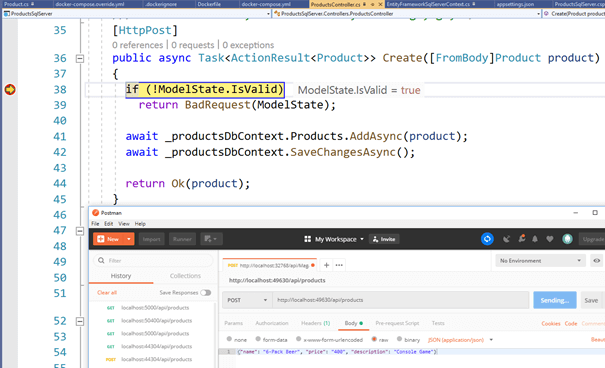The width and height of the screenshot is (605, 368).
Task: Switch to appsettings.json tab
Action: [x=515, y=4]
